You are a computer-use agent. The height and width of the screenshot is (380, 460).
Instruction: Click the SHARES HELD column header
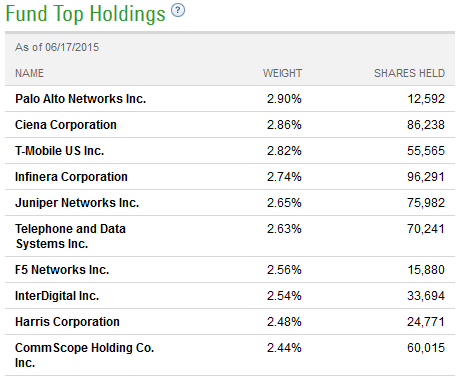(409, 73)
